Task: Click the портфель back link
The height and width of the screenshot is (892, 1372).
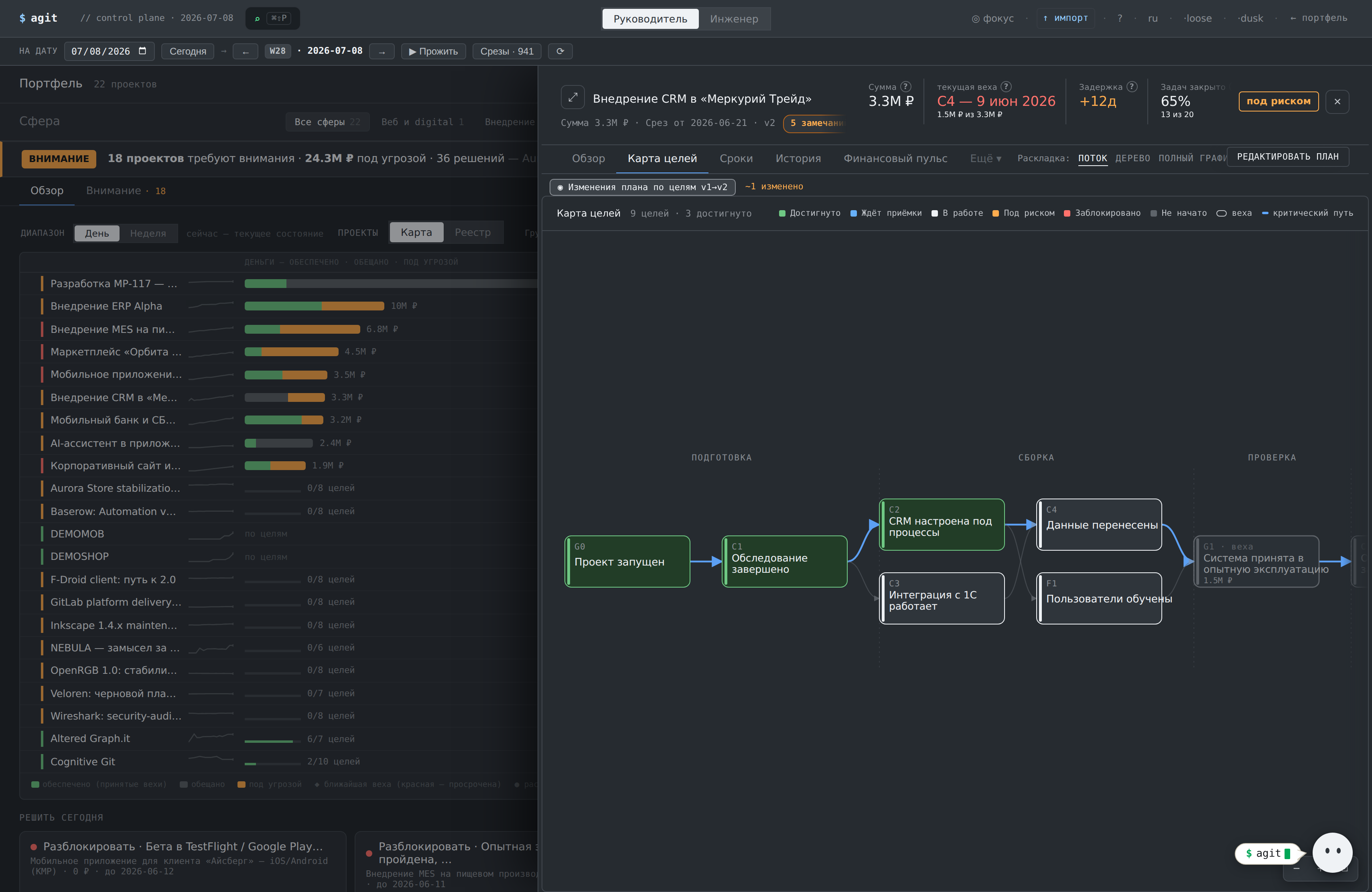Action: (x=1318, y=18)
